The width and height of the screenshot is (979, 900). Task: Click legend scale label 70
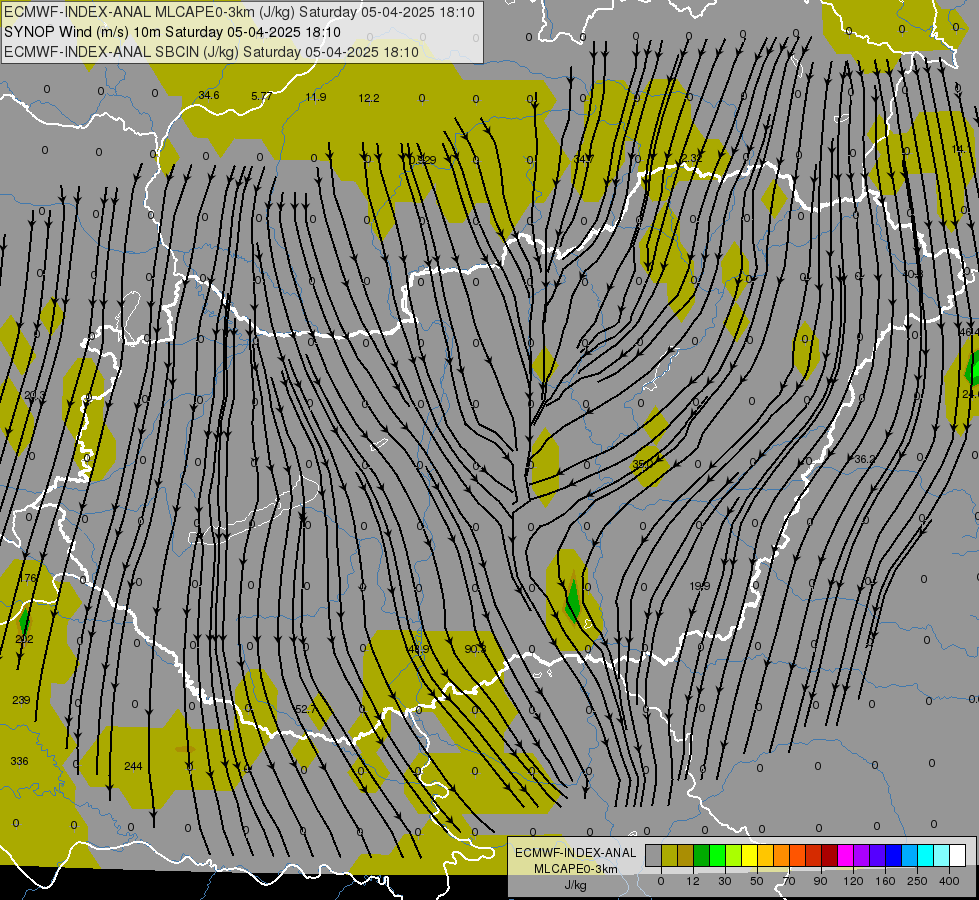(x=789, y=881)
